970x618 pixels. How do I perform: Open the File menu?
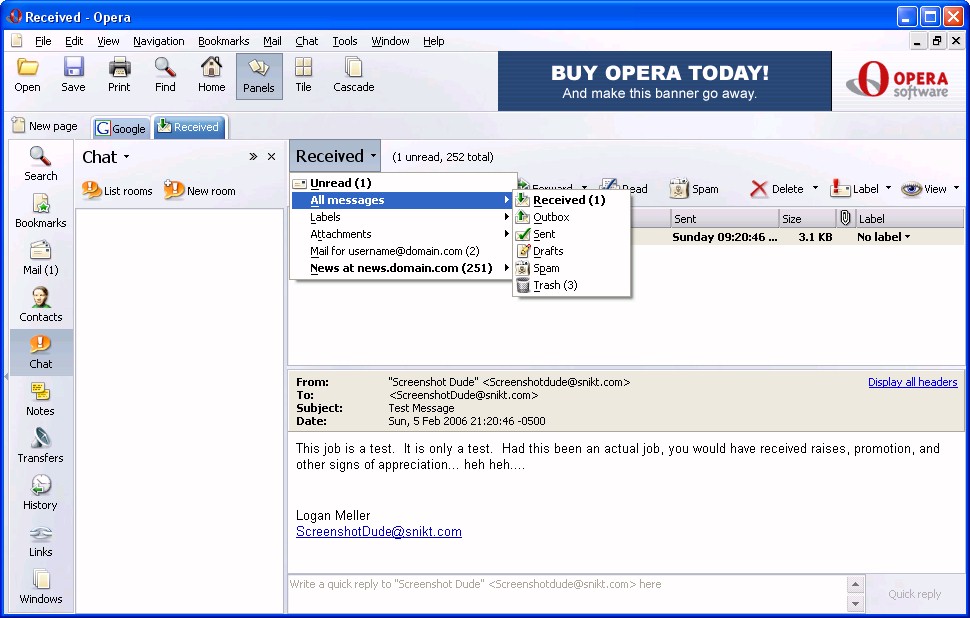(x=43, y=41)
